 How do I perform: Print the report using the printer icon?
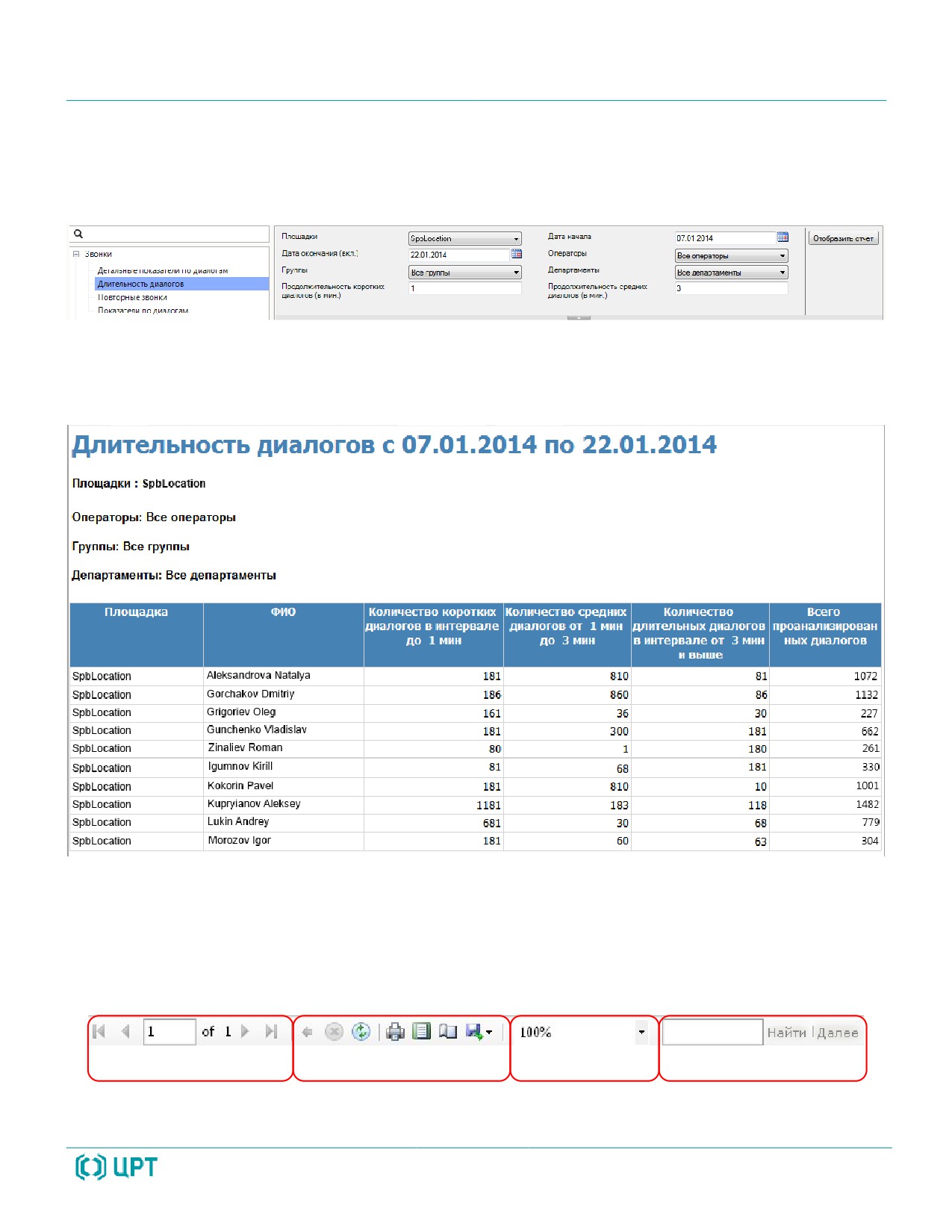395,1032
